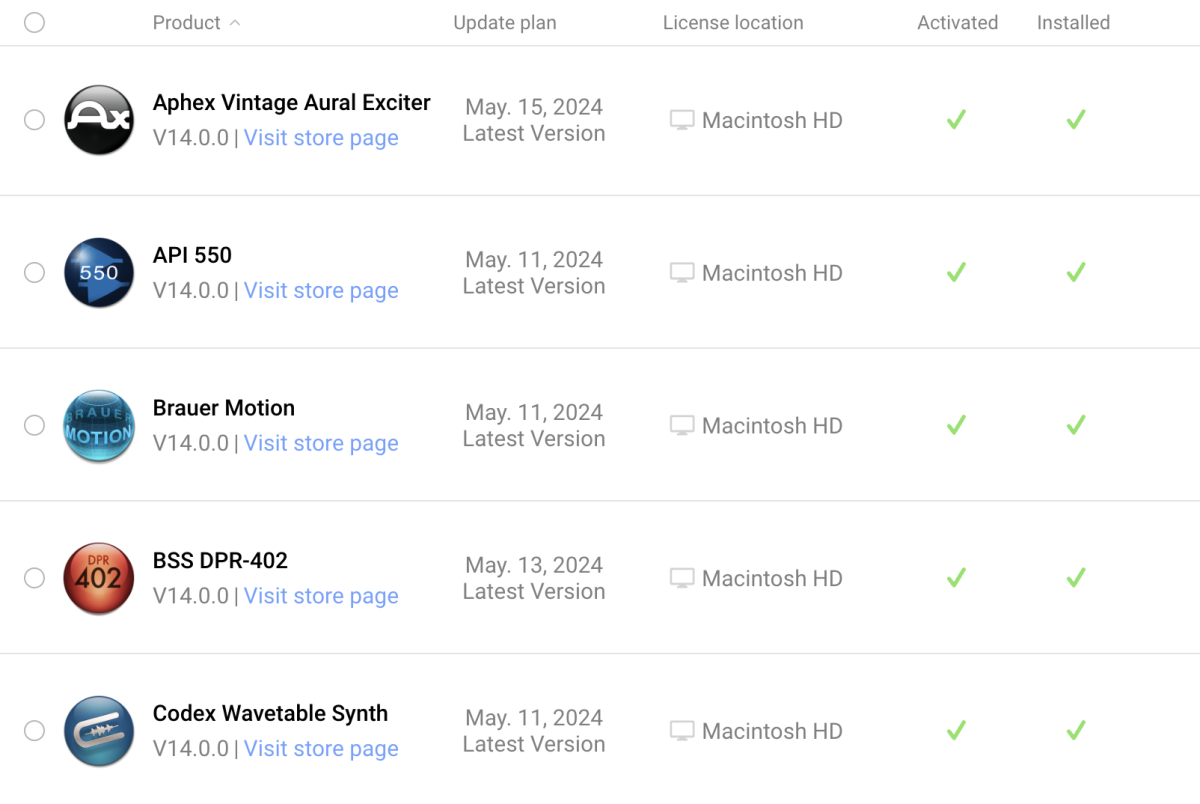Click Activated checkmark for BSS DPR-402
The width and height of the screenshot is (1200, 804).
(956, 578)
